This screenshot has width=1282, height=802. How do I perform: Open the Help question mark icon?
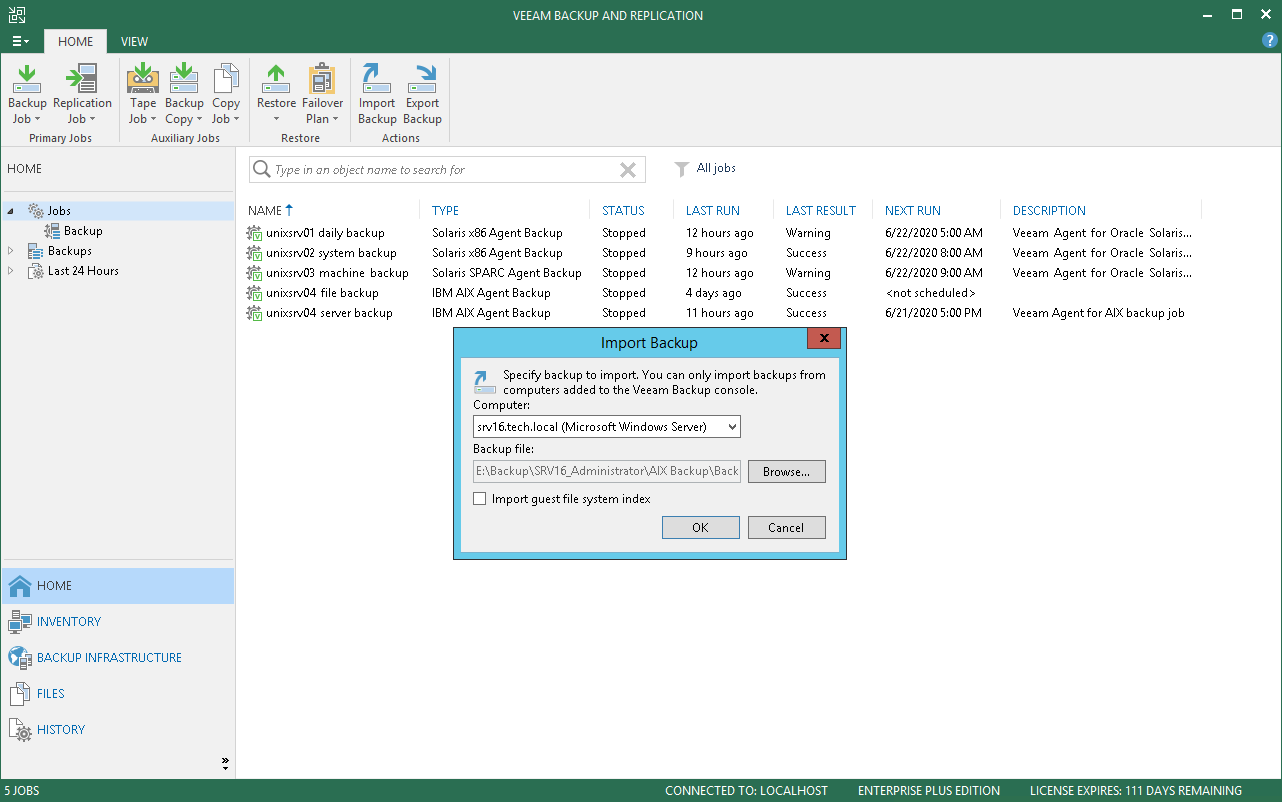coord(1270,40)
